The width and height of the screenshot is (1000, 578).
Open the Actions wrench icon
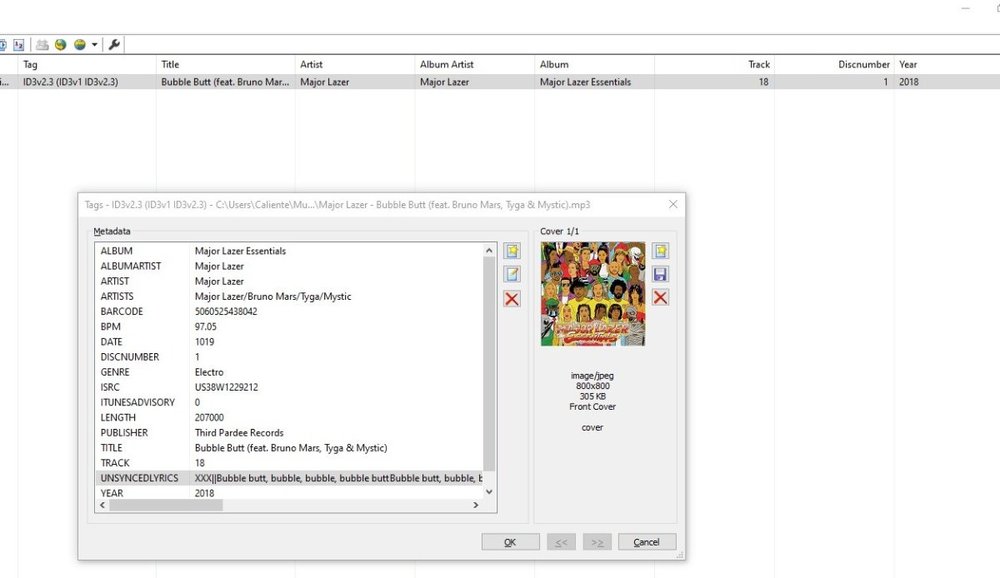[x=114, y=45]
